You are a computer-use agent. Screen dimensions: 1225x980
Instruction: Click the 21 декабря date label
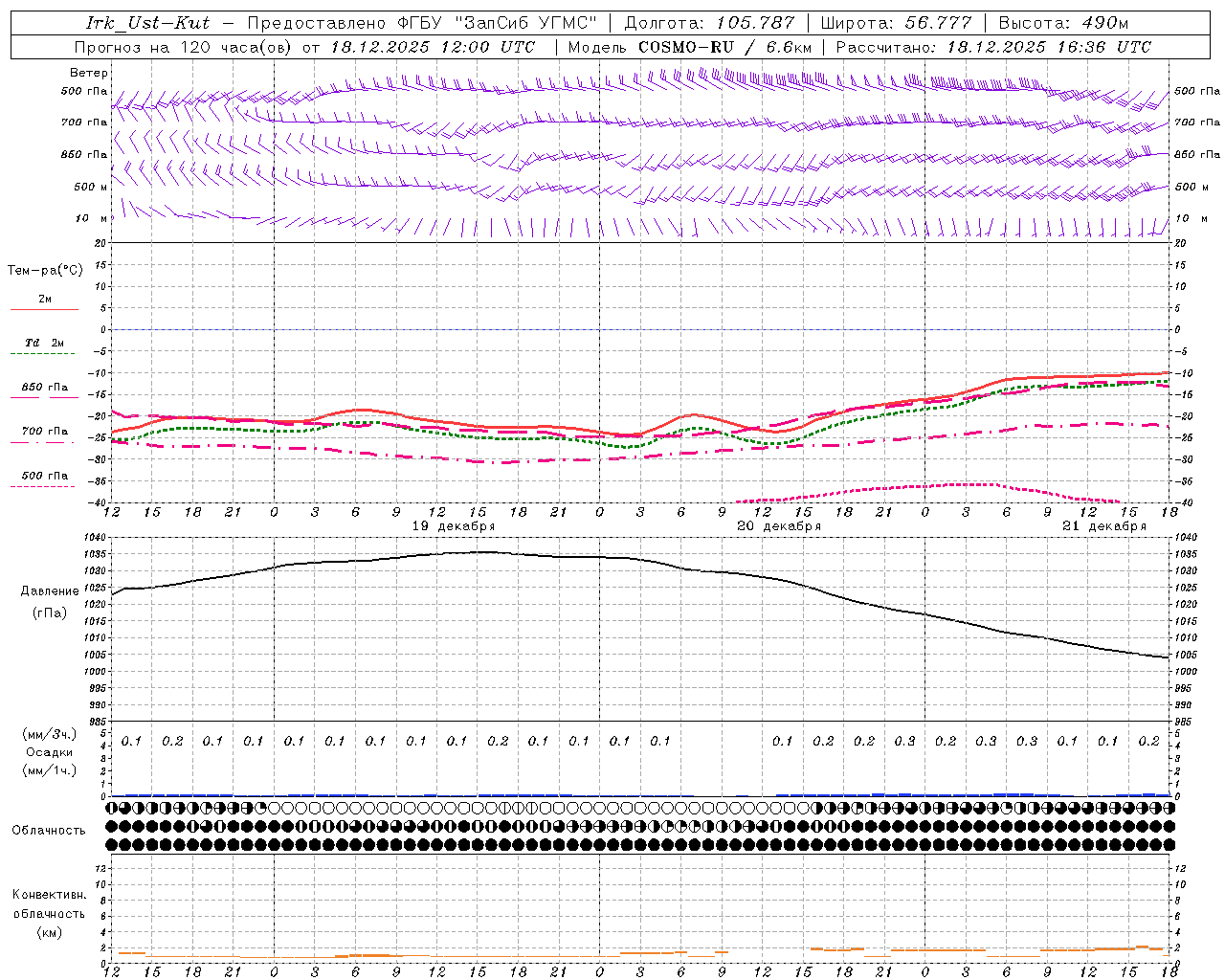1104,526
